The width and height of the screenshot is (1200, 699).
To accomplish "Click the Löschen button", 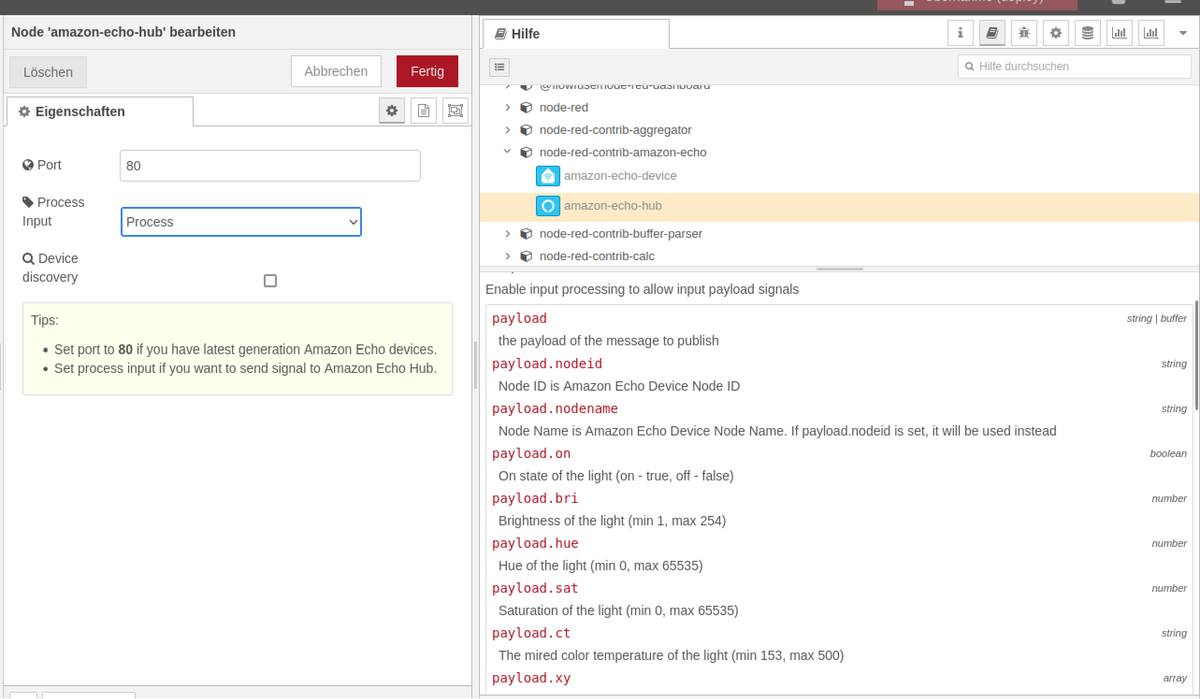I will (x=48, y=72).
